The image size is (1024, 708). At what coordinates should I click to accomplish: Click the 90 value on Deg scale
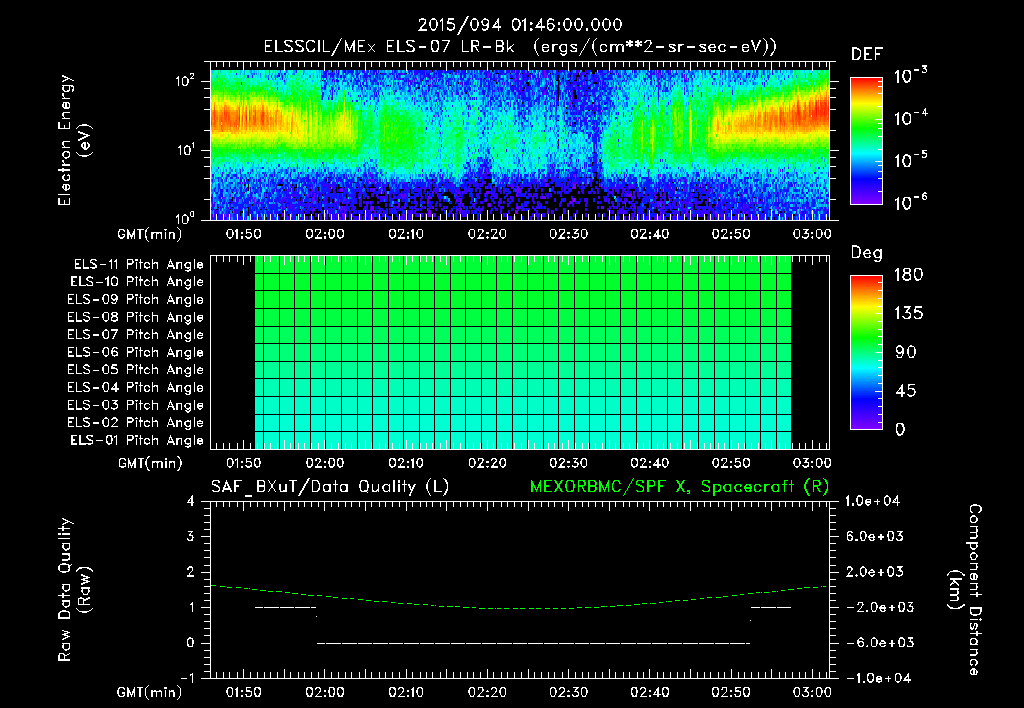coord(906,353)
